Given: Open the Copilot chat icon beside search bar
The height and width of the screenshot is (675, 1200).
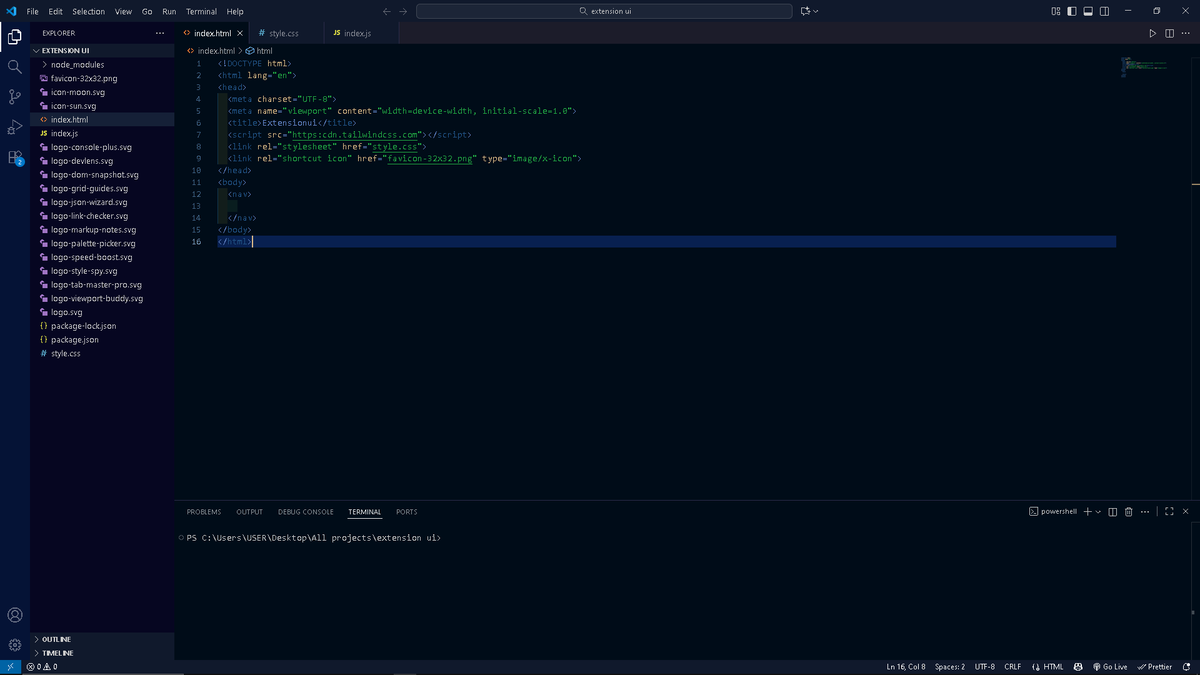Looking at the screenshot, I should 805,11.
